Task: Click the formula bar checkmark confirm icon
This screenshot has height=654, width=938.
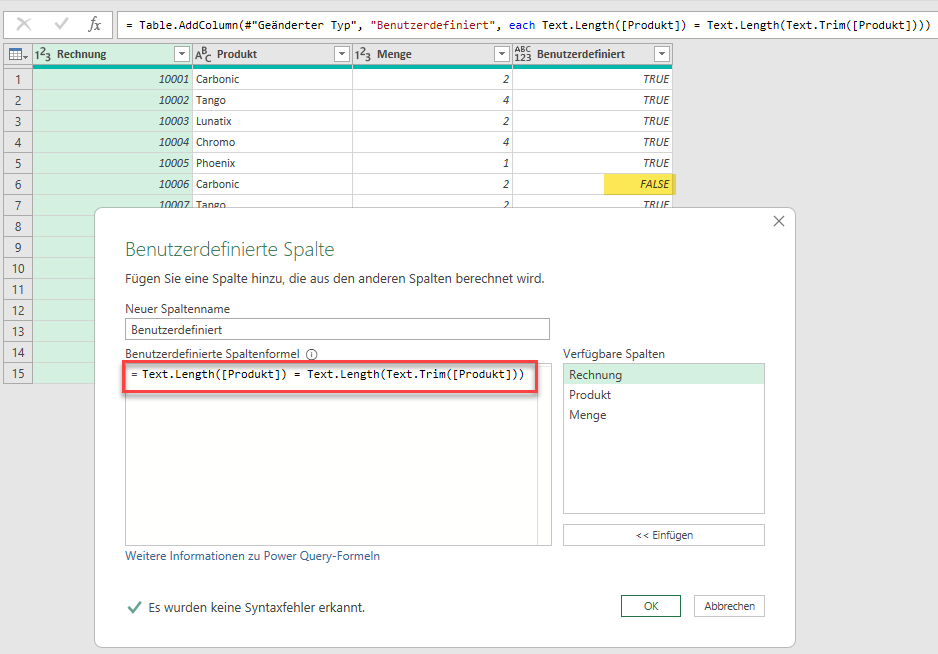Action: 61,23
